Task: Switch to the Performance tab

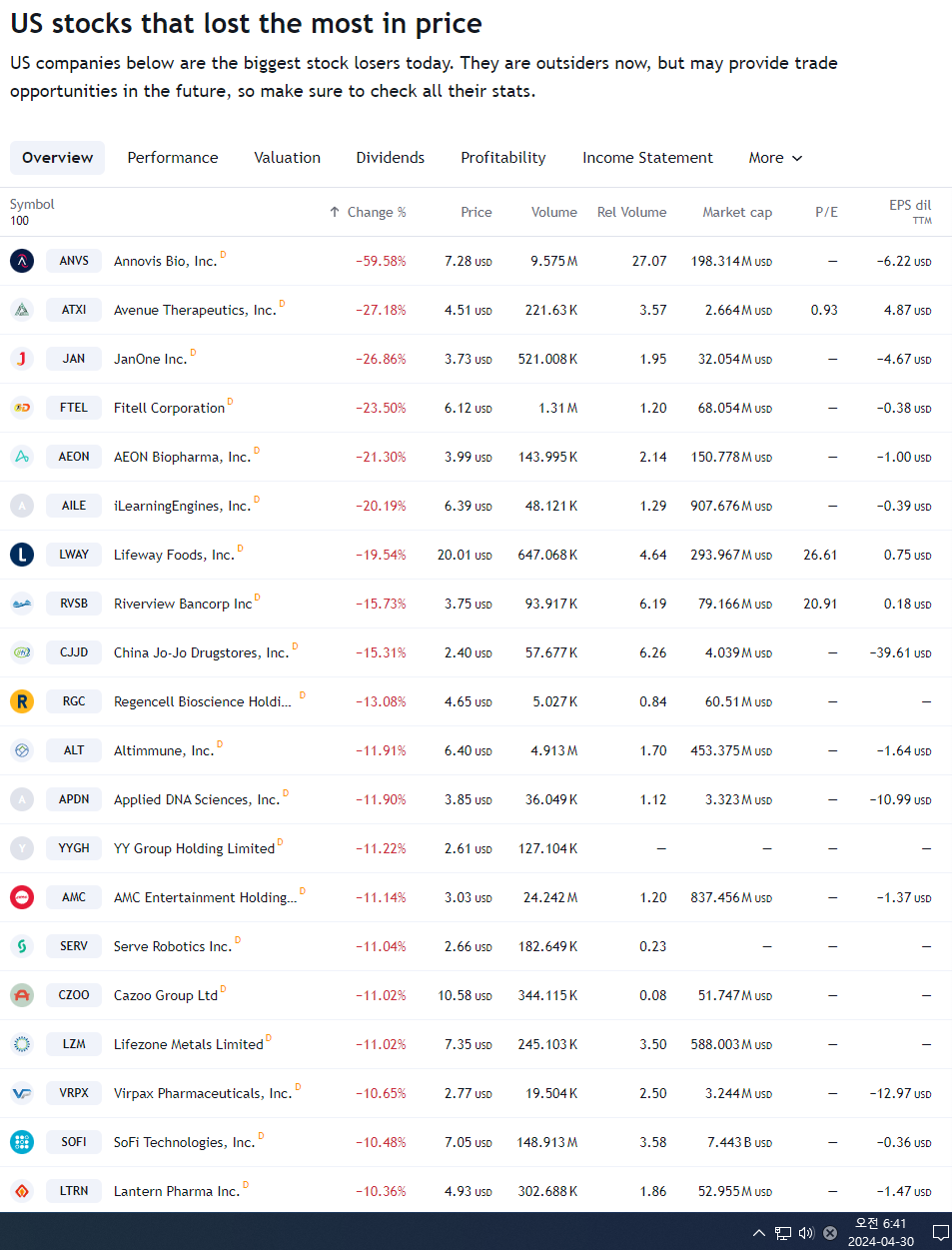Action: click(x=173, y=158)
